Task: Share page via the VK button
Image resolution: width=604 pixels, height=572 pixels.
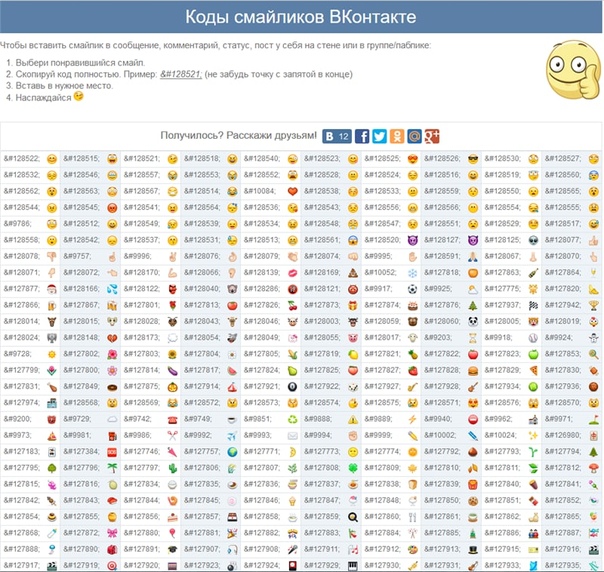Action: coord(337,136)
